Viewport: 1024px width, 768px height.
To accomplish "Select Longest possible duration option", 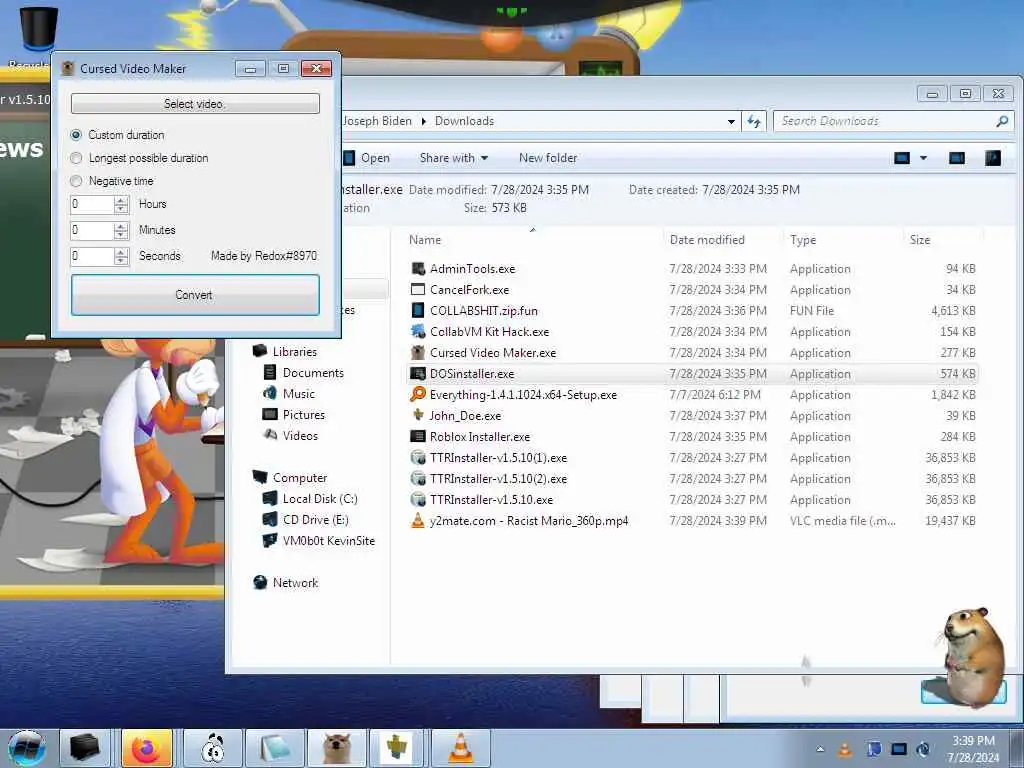I will (76, 158).
